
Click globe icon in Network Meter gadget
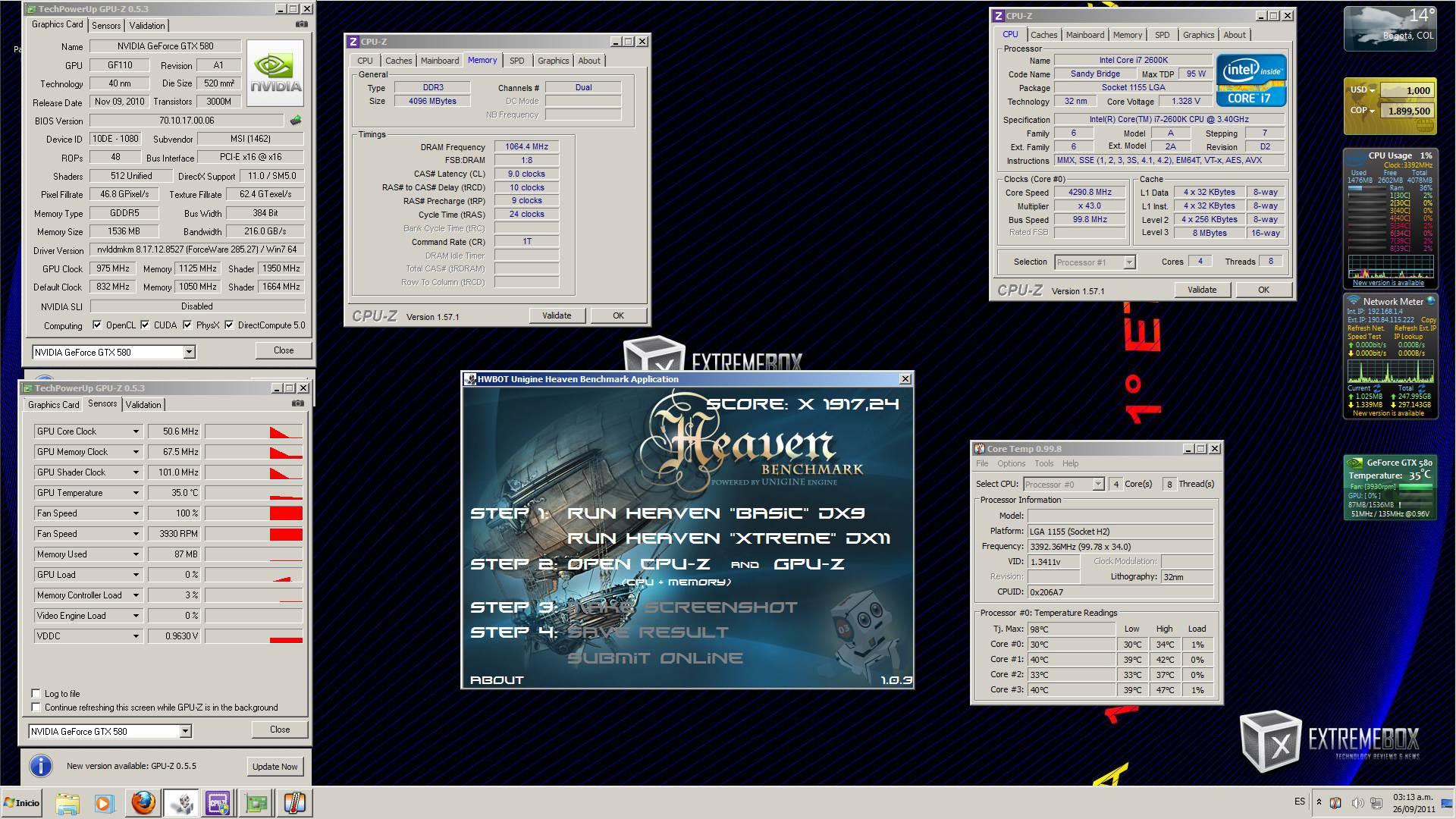(x=1430, y=301)
